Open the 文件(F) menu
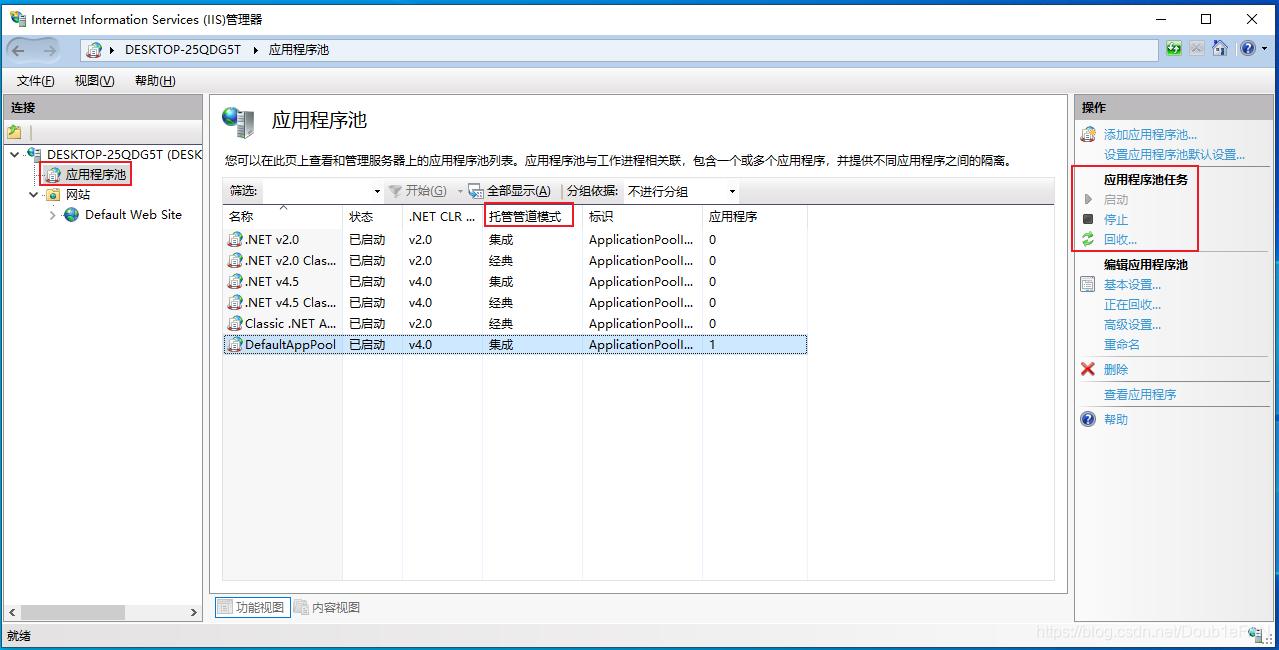The height and width of the screenshot is (650, 1279). (x=36, y=81)
